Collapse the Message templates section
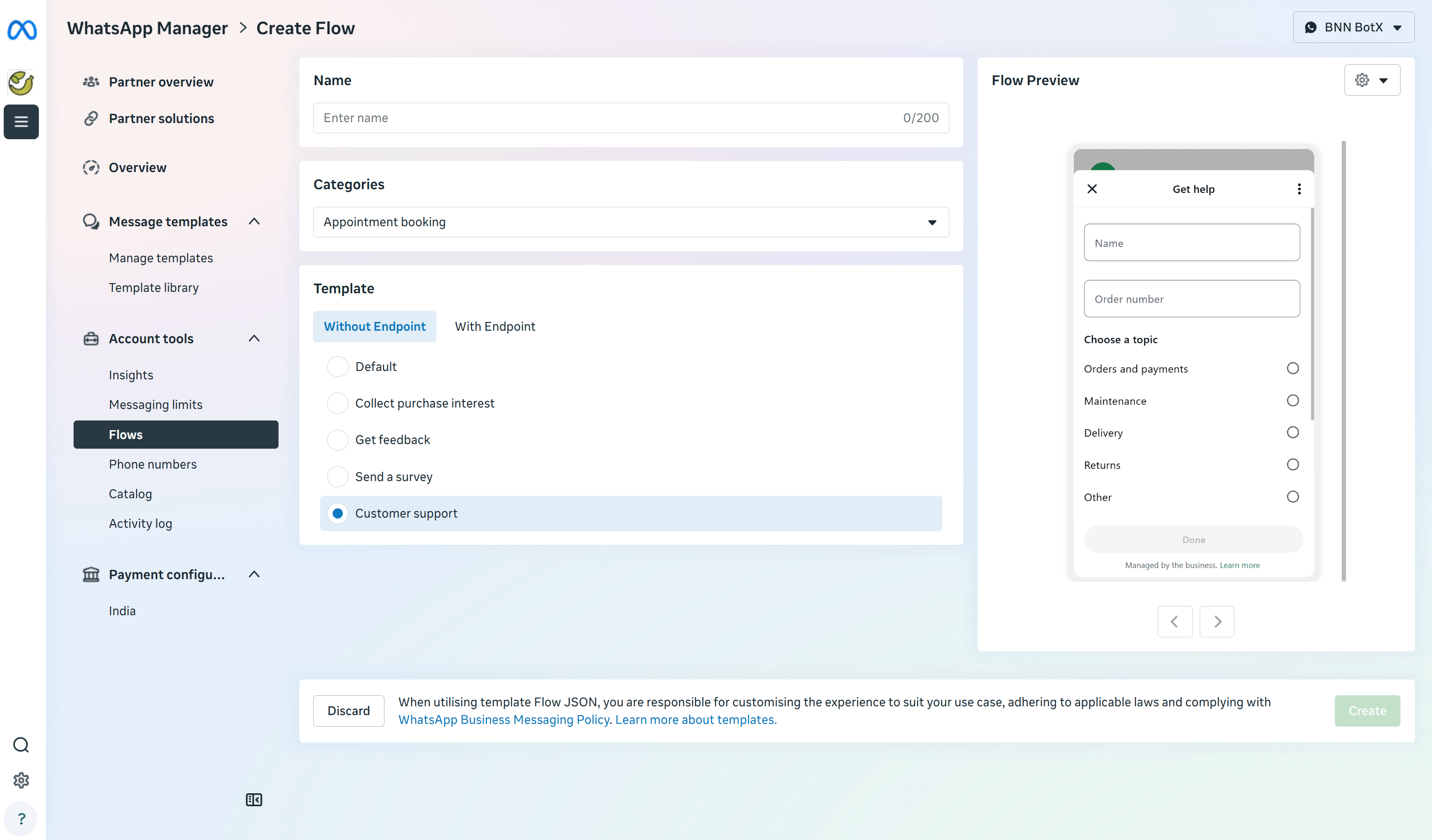 click(254, 222)
